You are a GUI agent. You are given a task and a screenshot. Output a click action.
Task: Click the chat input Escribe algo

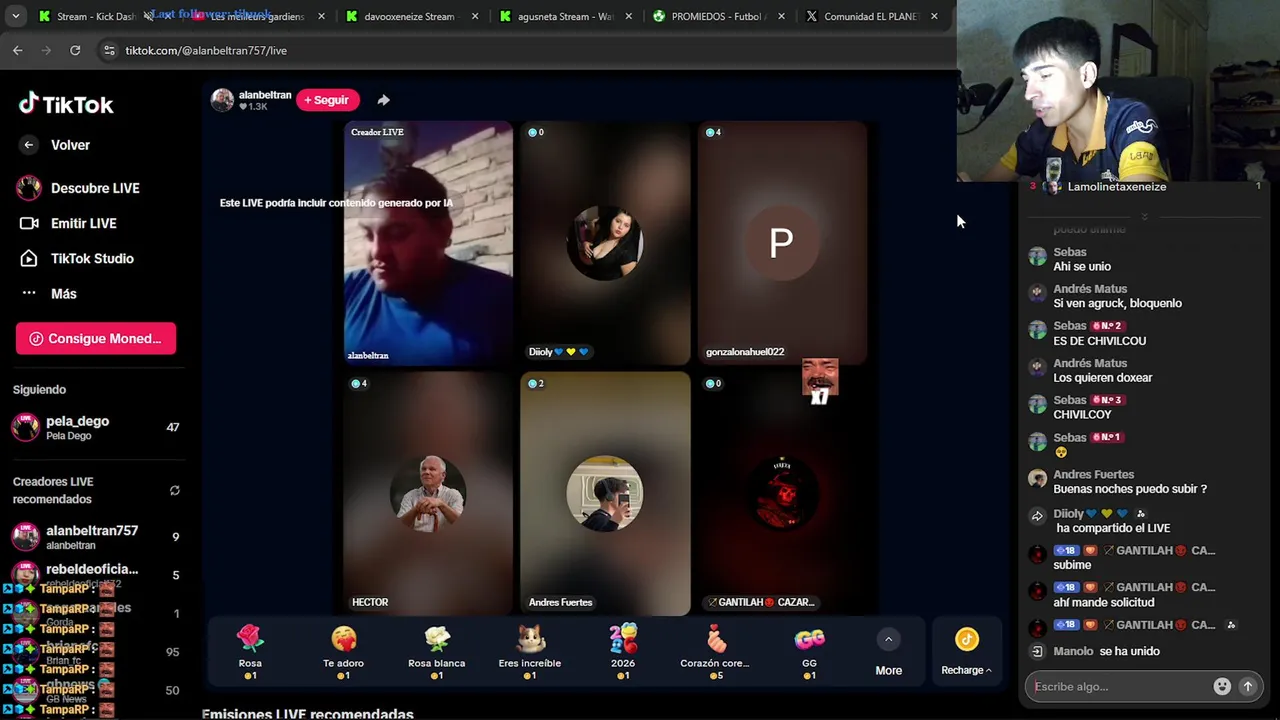[1120, 687]
